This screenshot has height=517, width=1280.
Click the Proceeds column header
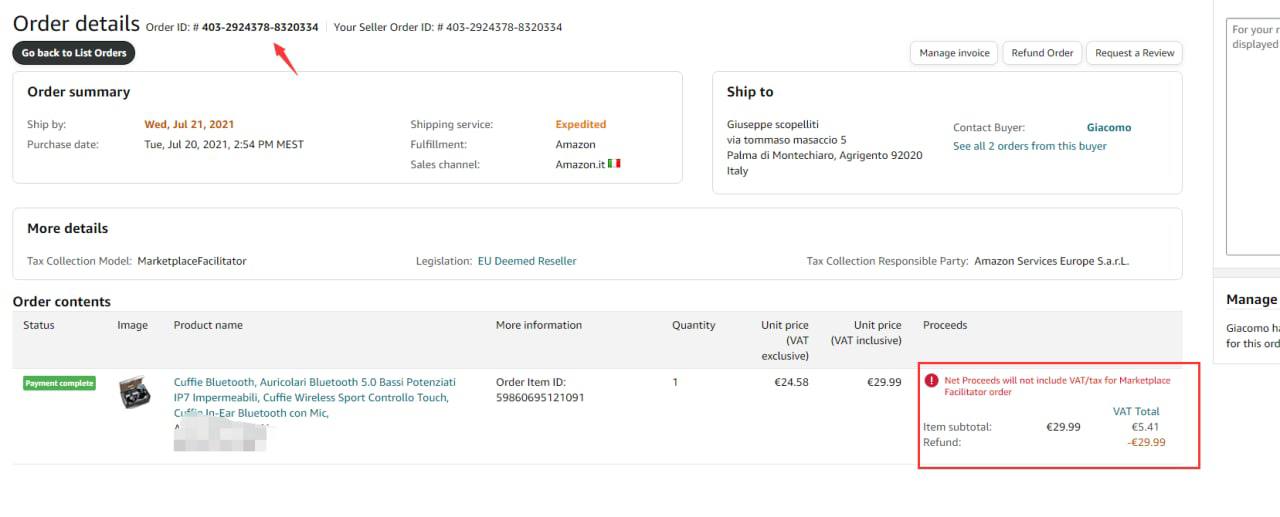(944, 325)
